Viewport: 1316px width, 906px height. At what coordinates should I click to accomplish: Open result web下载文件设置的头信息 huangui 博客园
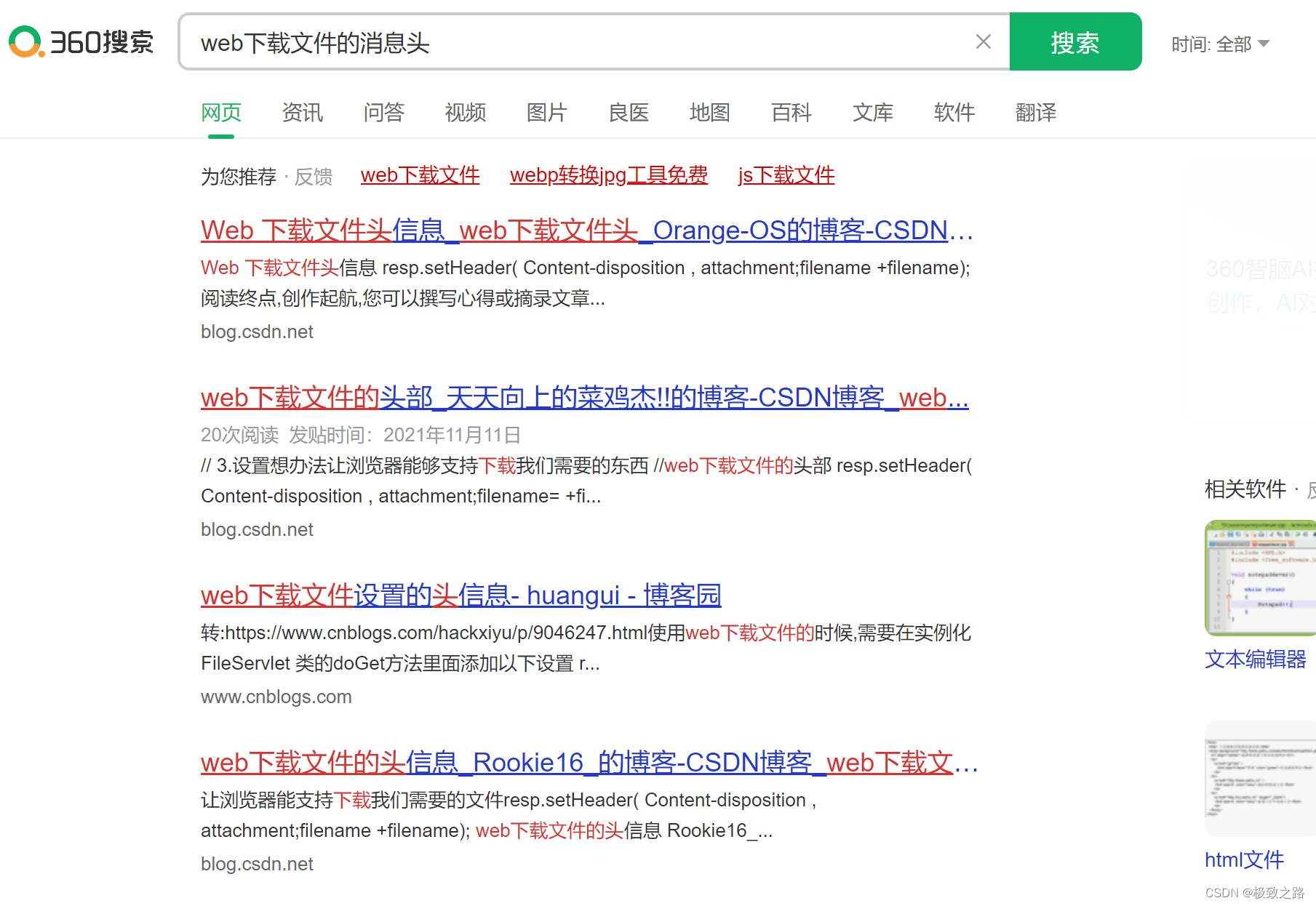[x=461, y=596]
